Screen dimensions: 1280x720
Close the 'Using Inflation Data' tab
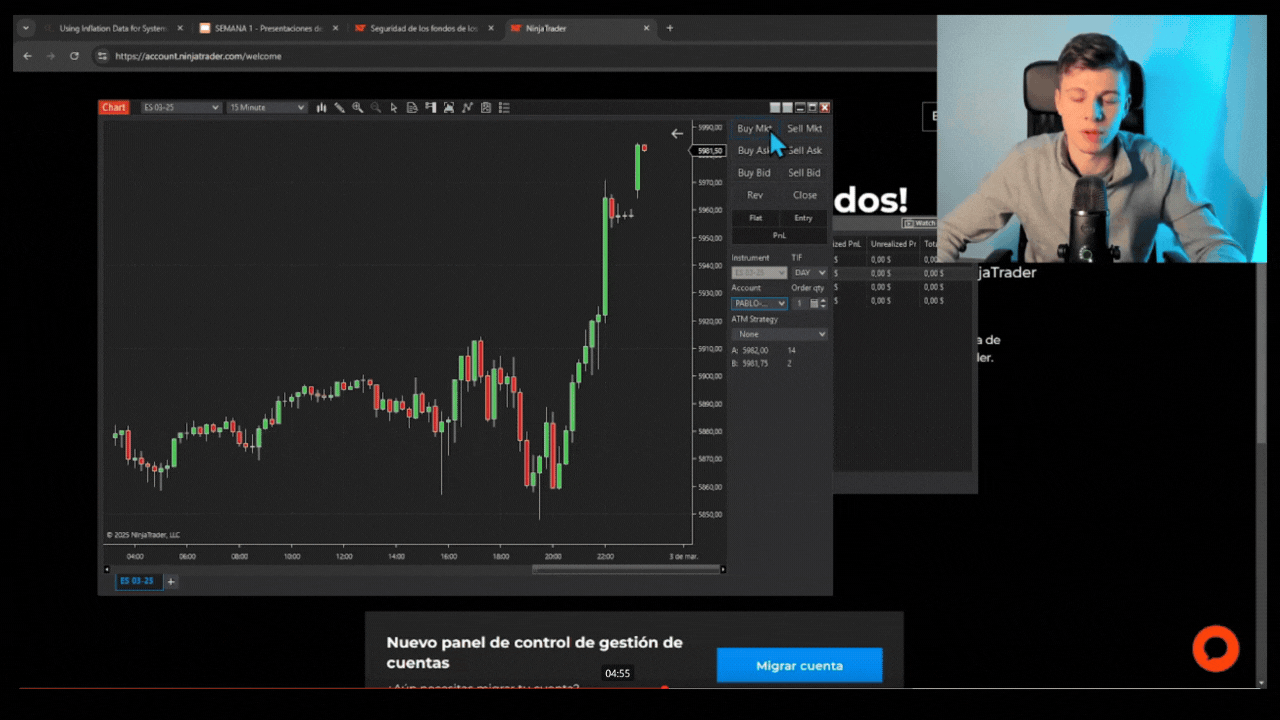click(180, 28)
